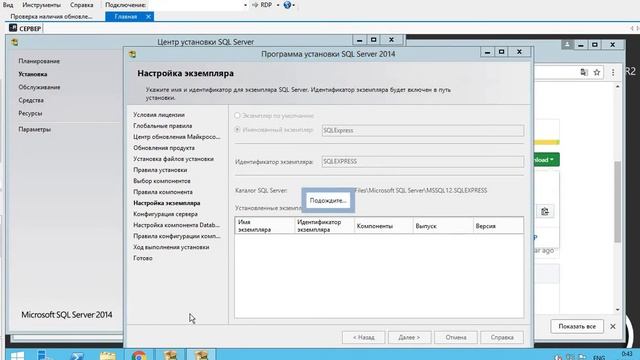640x360 pixels.
Task: Click the green Download dropdown button in Chrome
Action: (x=546, y=160)
